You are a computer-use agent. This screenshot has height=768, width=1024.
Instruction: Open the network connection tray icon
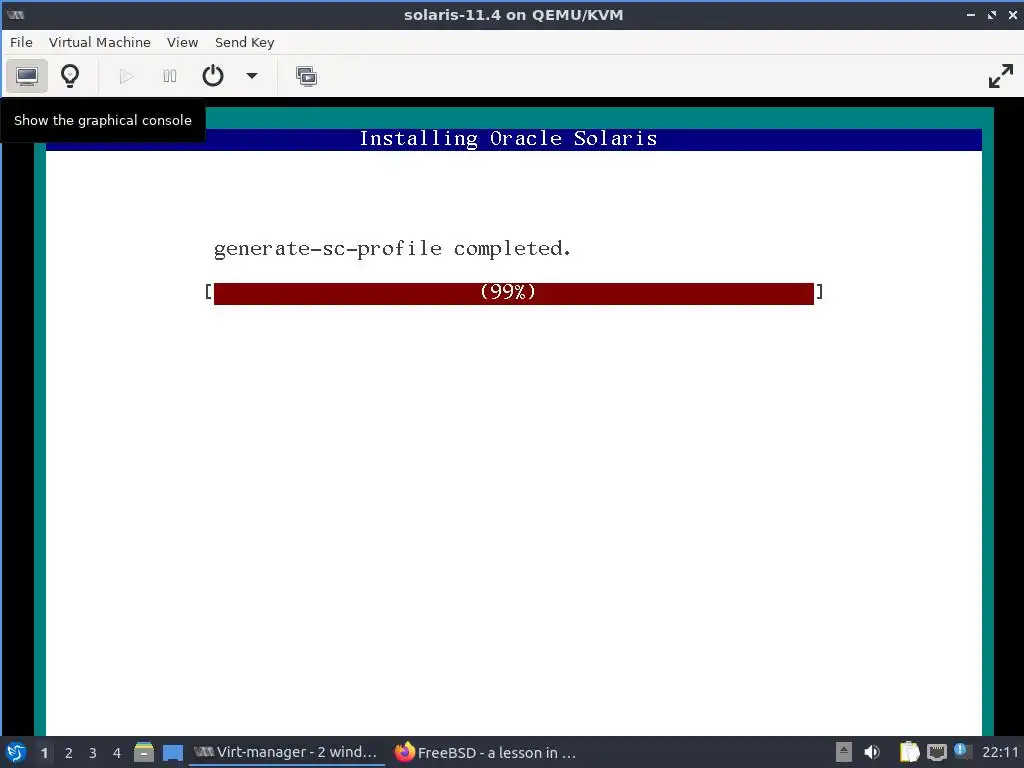coord(936,752)
